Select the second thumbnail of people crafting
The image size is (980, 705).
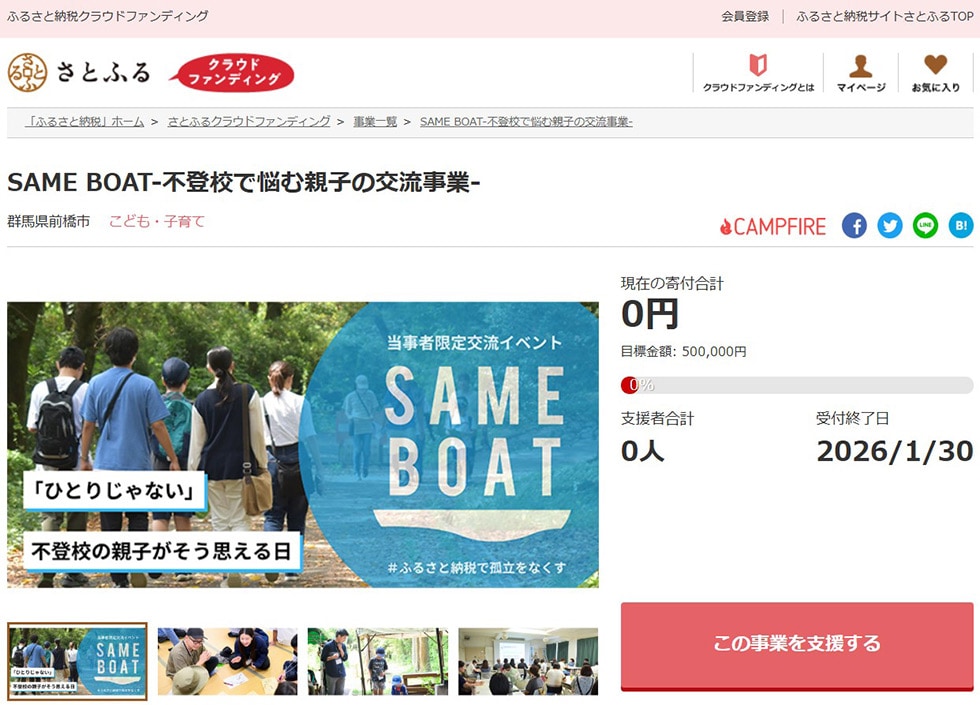(x=227, y=661)
